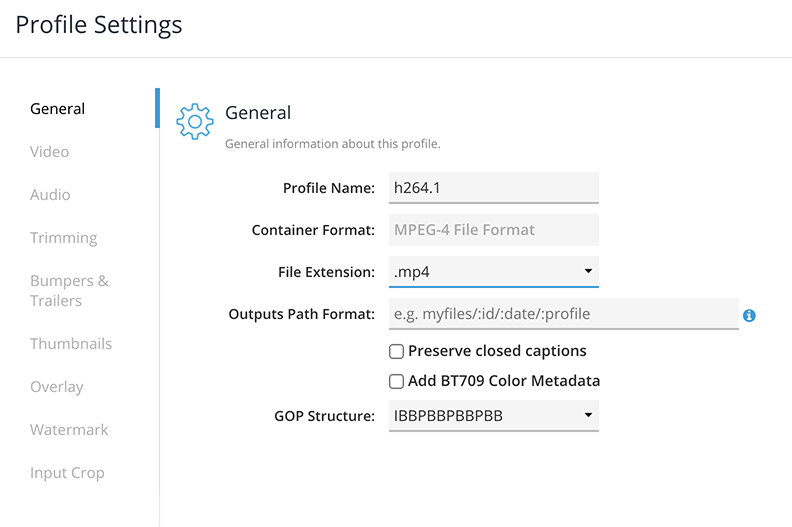The width and height of the screenshot is (792, 527).
Task: Check Add BT709 Color Metadata
Action: 397,381
